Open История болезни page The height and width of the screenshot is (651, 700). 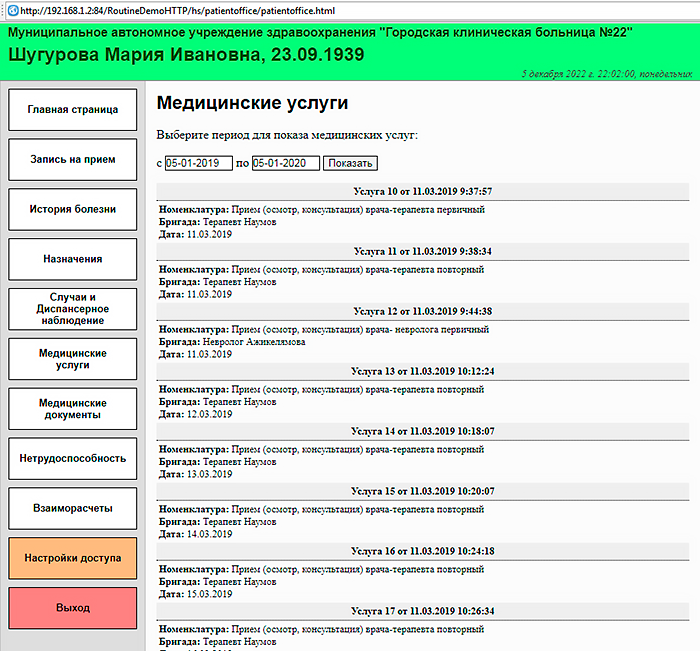point(73,209)
